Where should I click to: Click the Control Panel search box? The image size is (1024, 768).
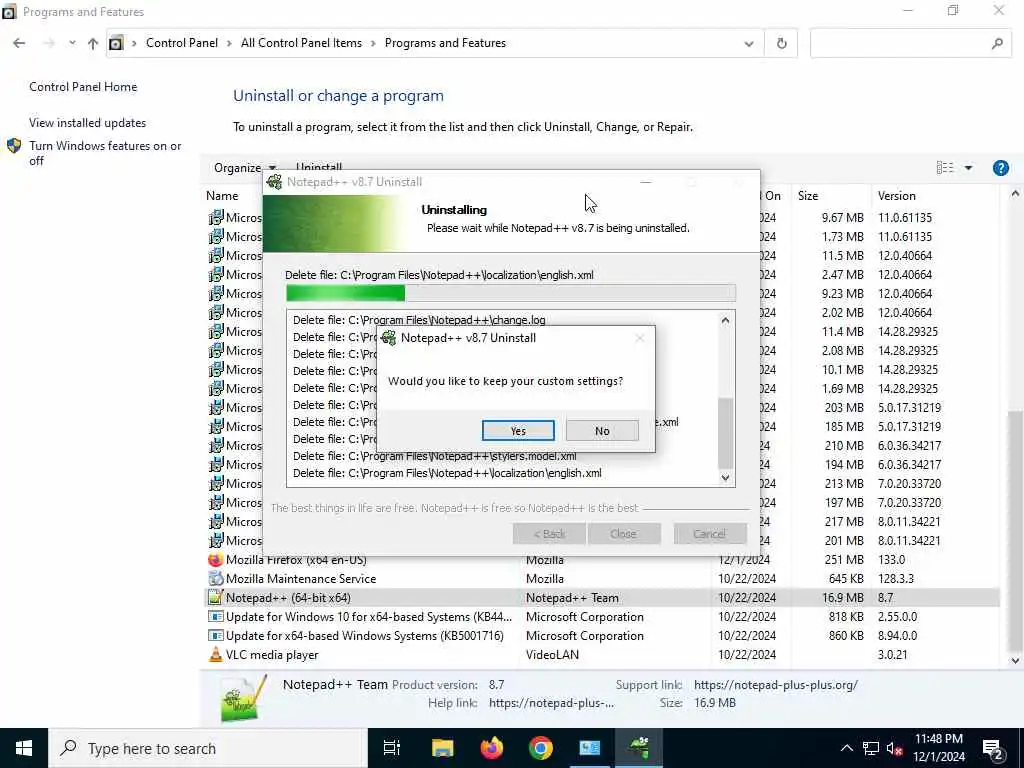(911, 44)
